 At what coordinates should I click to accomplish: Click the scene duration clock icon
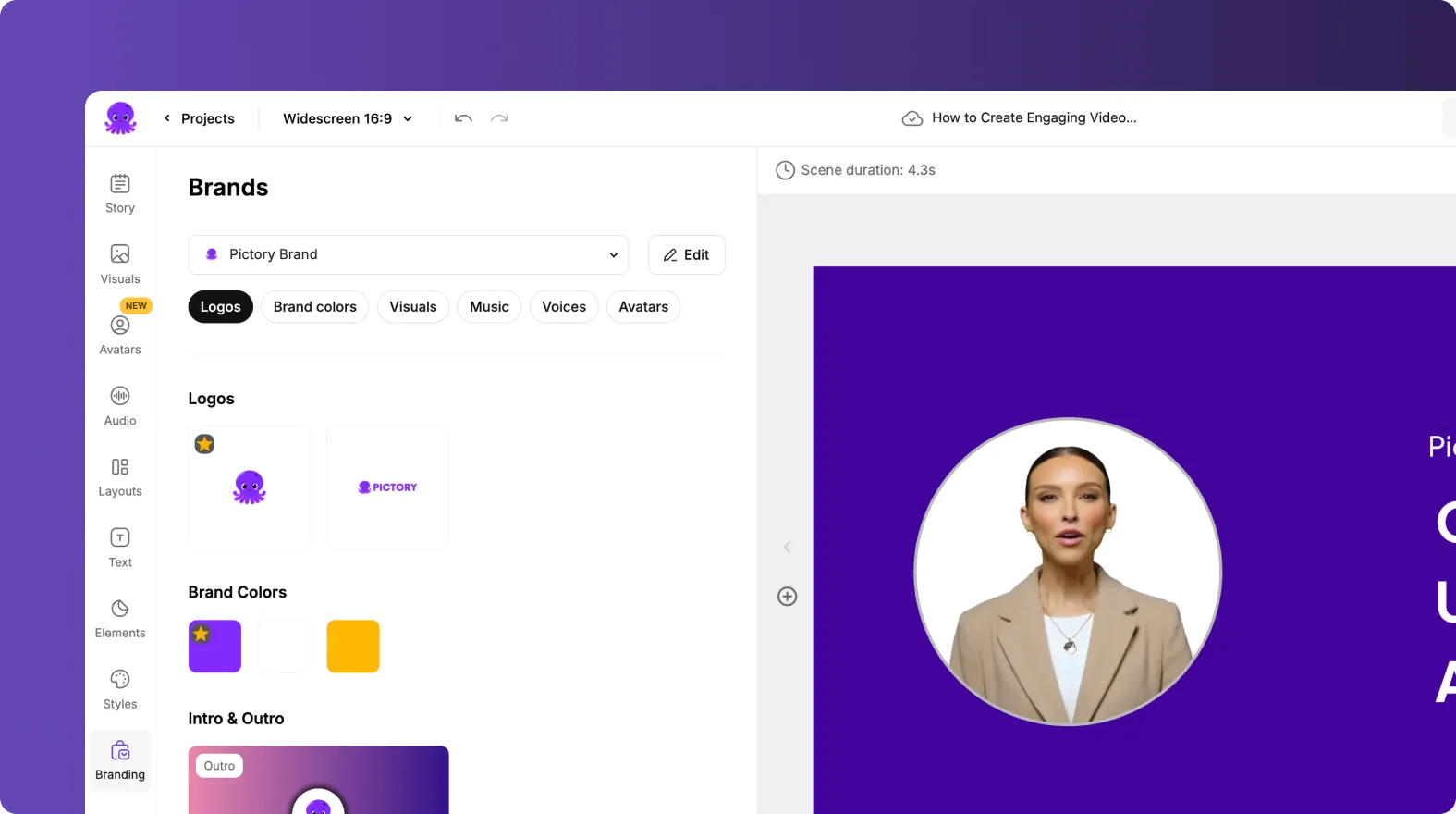click(x=785, y=170)
